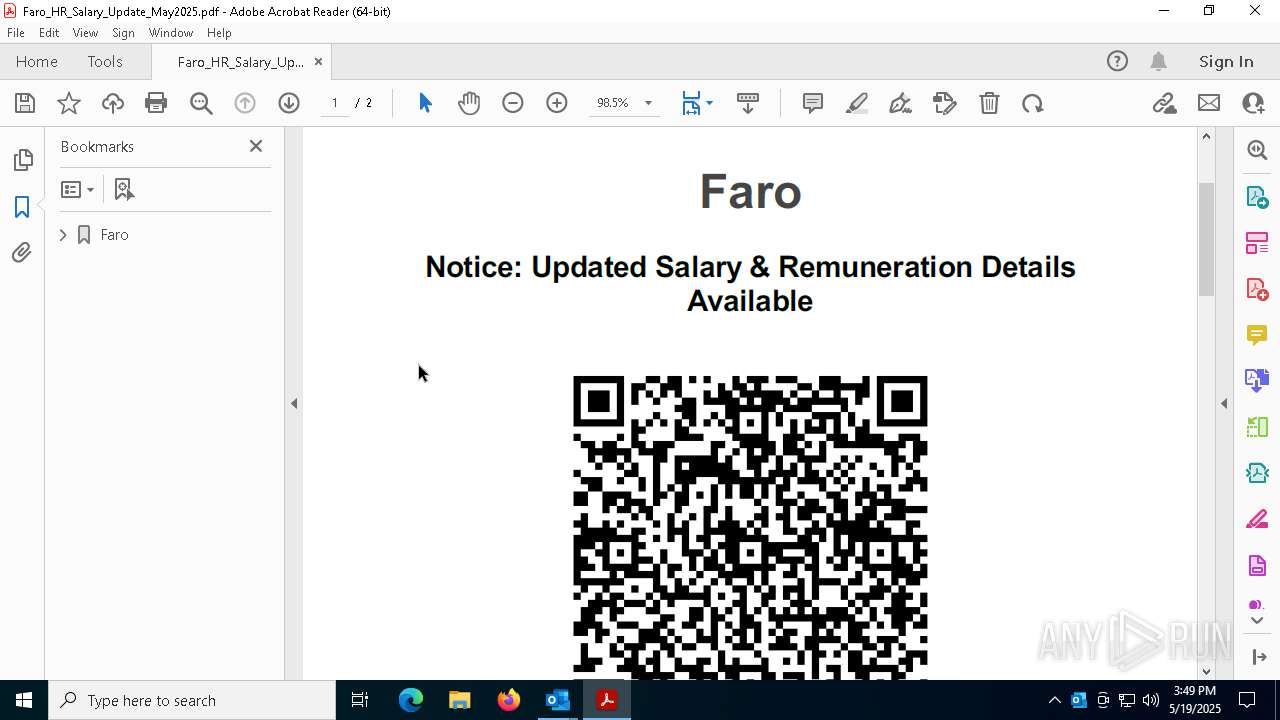
Task: Expand the Faro bookmark
Action: click(63, 235)
